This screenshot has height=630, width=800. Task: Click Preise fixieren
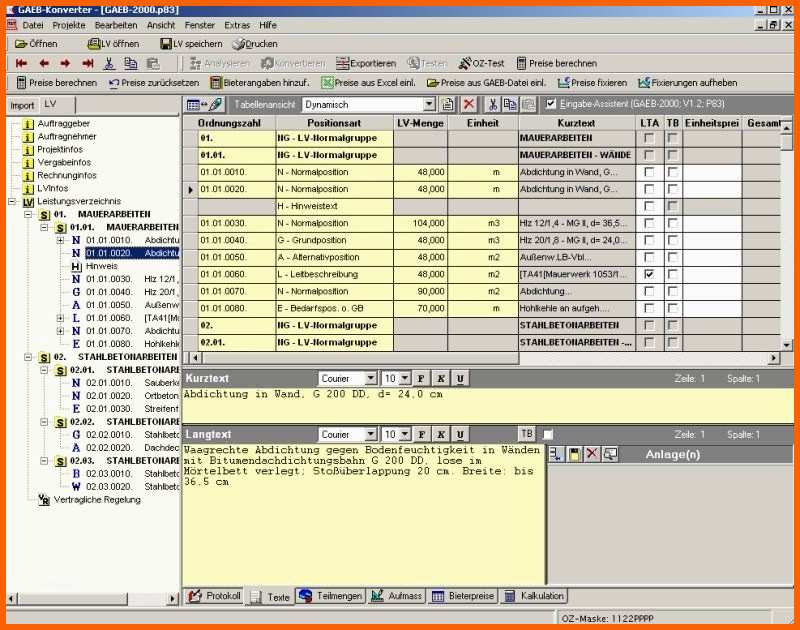[592, 83]
